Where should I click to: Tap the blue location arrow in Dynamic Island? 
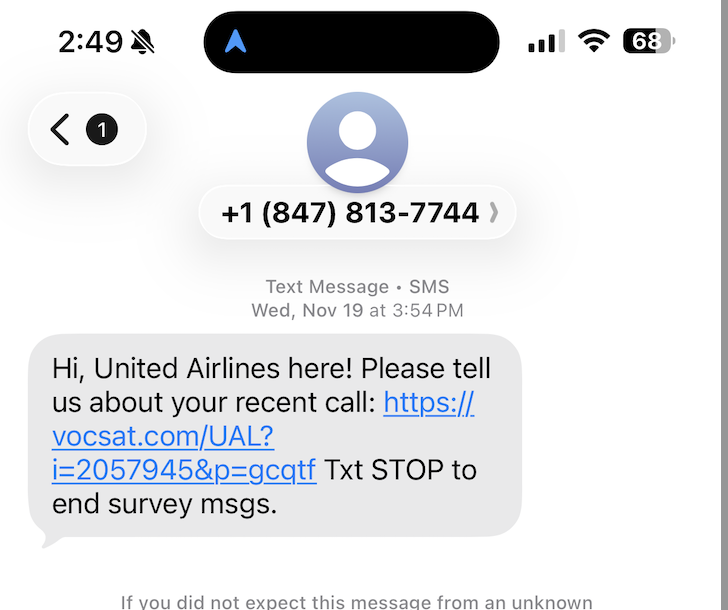(238, 42)
